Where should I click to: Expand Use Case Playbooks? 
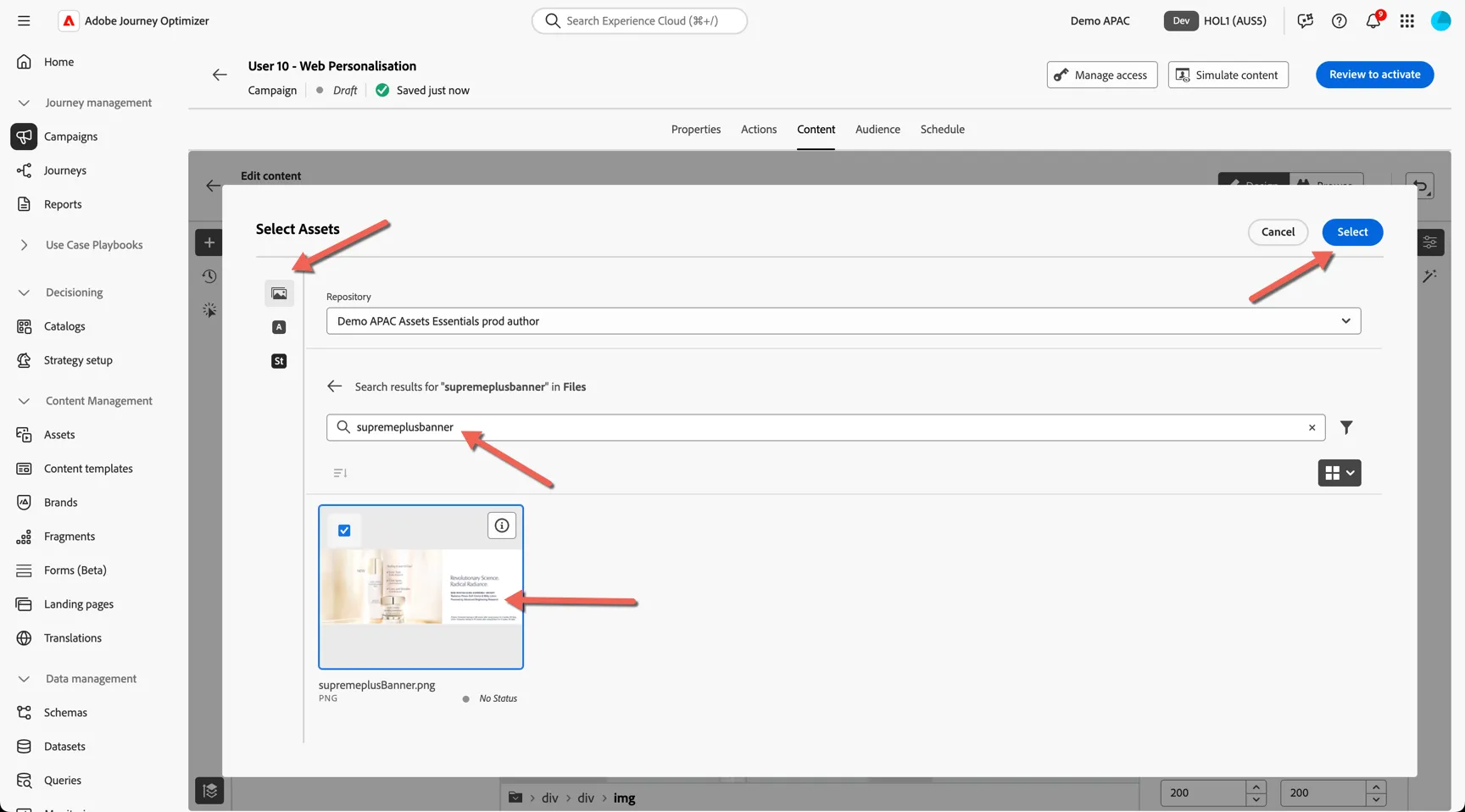click(24, 245)
